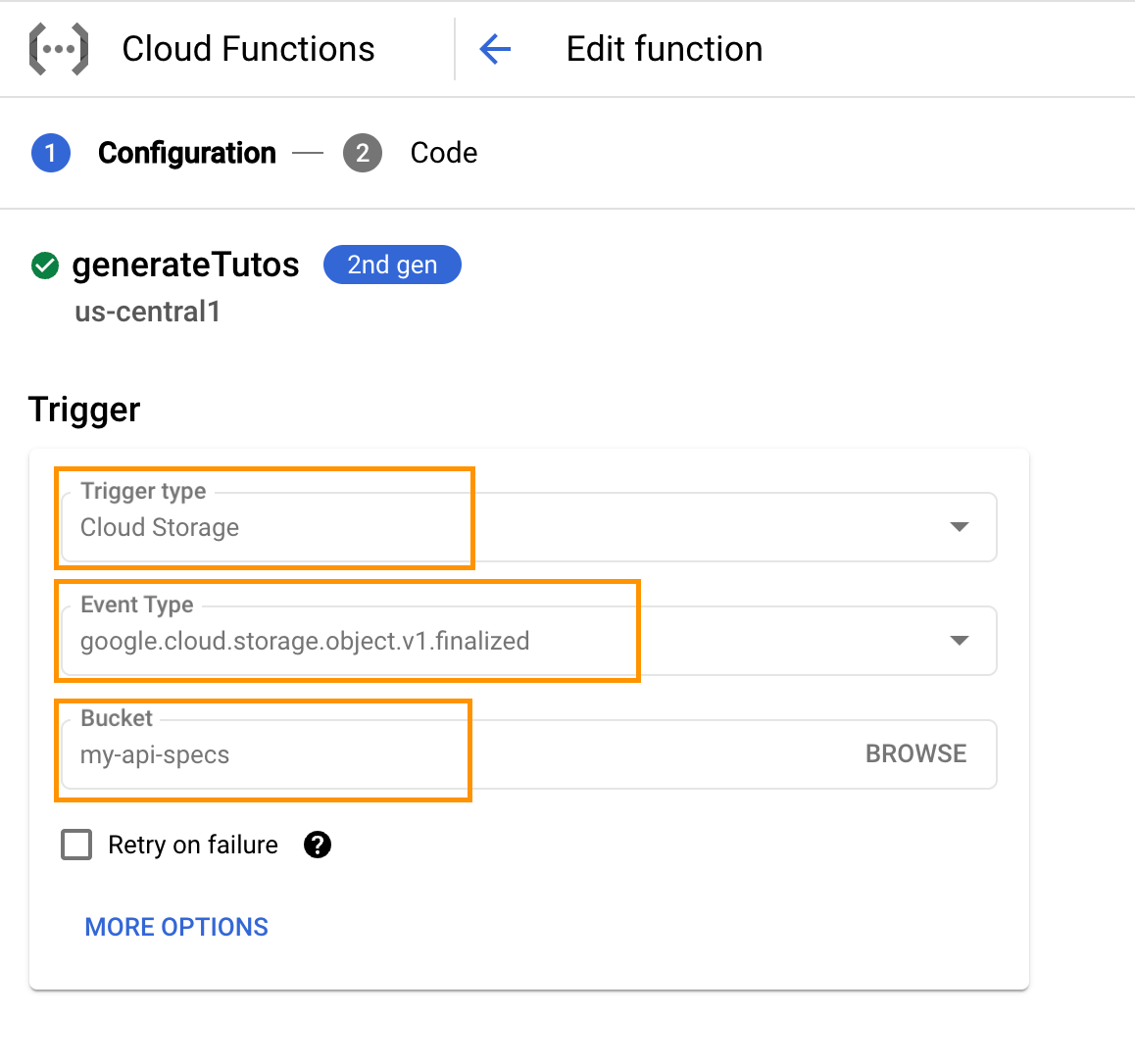This screenshot has height=1064, width=1135.
Task: Switch to the Configuration step
Action: pyautogui.click(x=187, y=153)
